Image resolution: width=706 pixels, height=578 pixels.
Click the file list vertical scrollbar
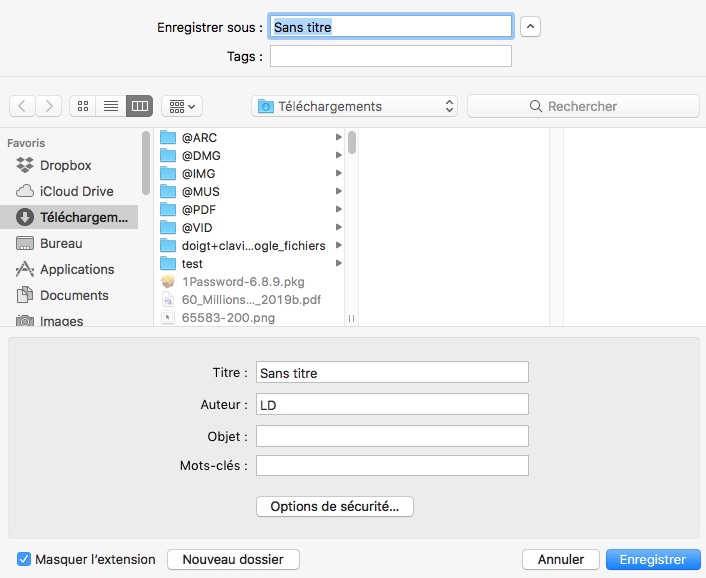352,143
